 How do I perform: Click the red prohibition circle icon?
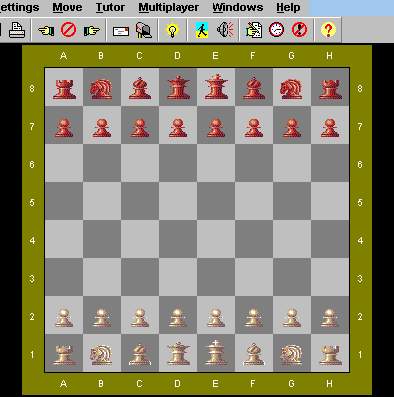pos(69,30)
